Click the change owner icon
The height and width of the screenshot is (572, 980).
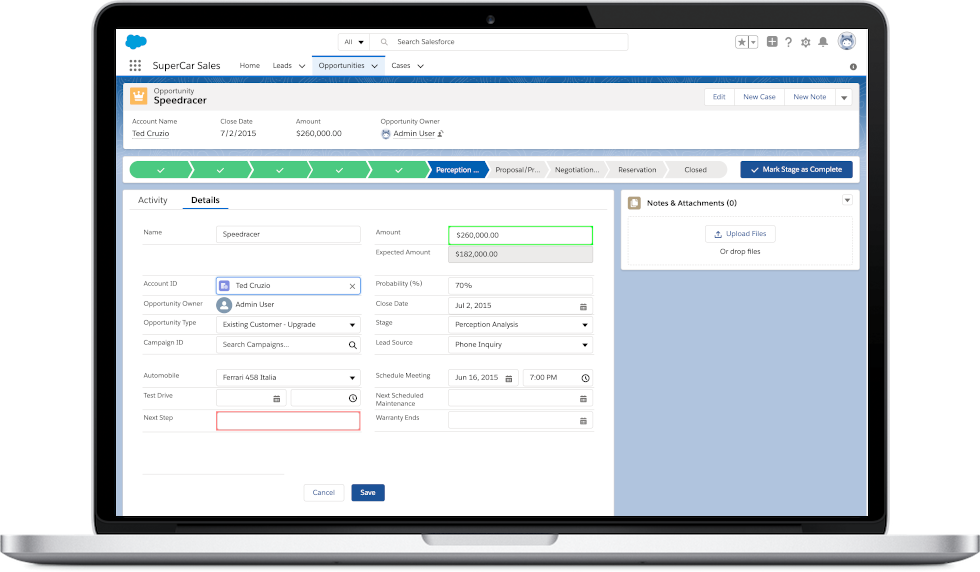(x=440, y=133)
